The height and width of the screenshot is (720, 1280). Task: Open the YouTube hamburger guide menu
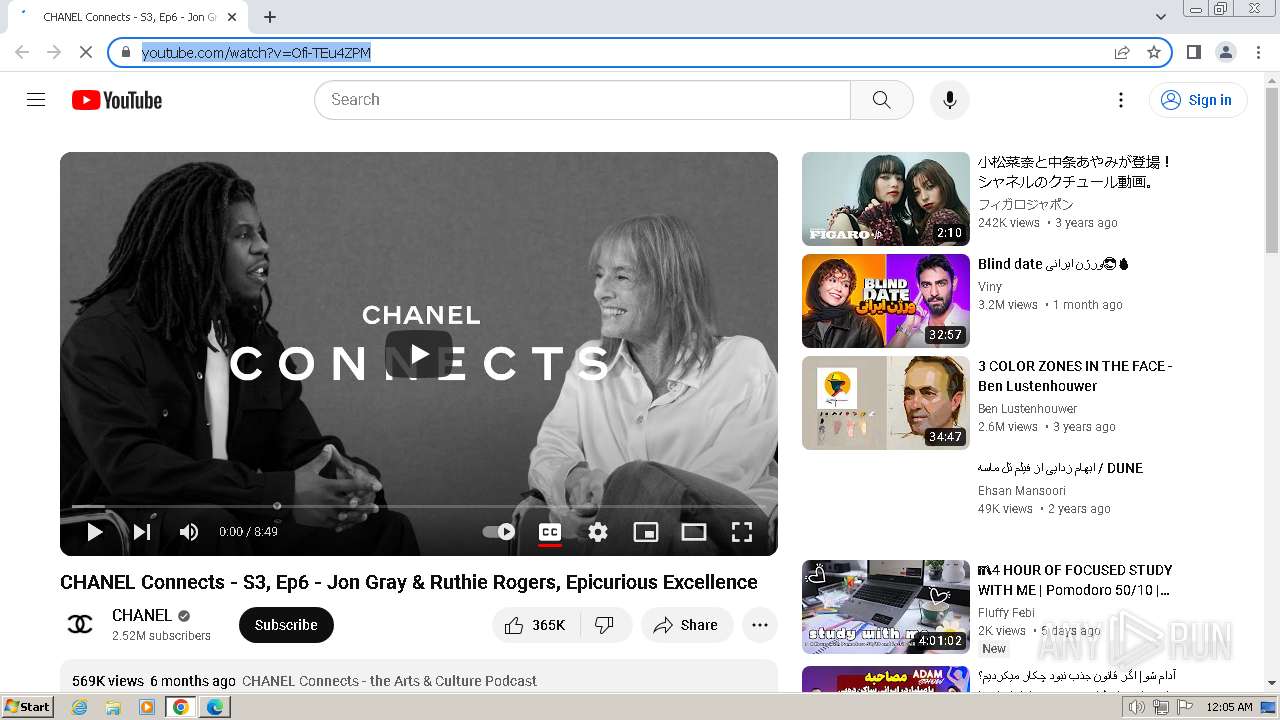click(36, 100)
